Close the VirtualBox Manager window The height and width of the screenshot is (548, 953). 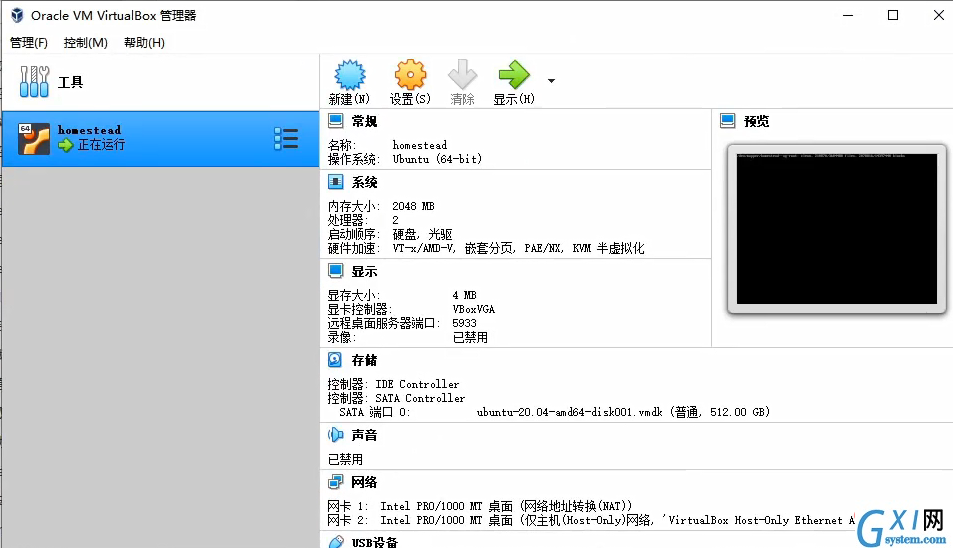(x=938, y=15)
